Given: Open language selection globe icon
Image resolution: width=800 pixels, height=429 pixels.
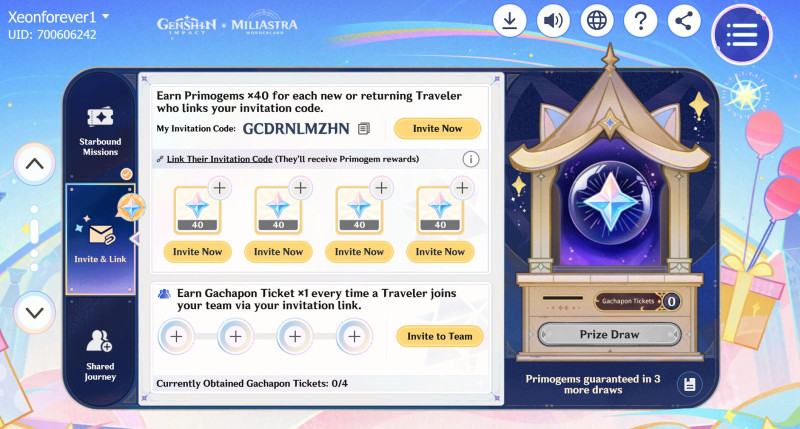Looking at the screenshot, I should click(597, 21).
